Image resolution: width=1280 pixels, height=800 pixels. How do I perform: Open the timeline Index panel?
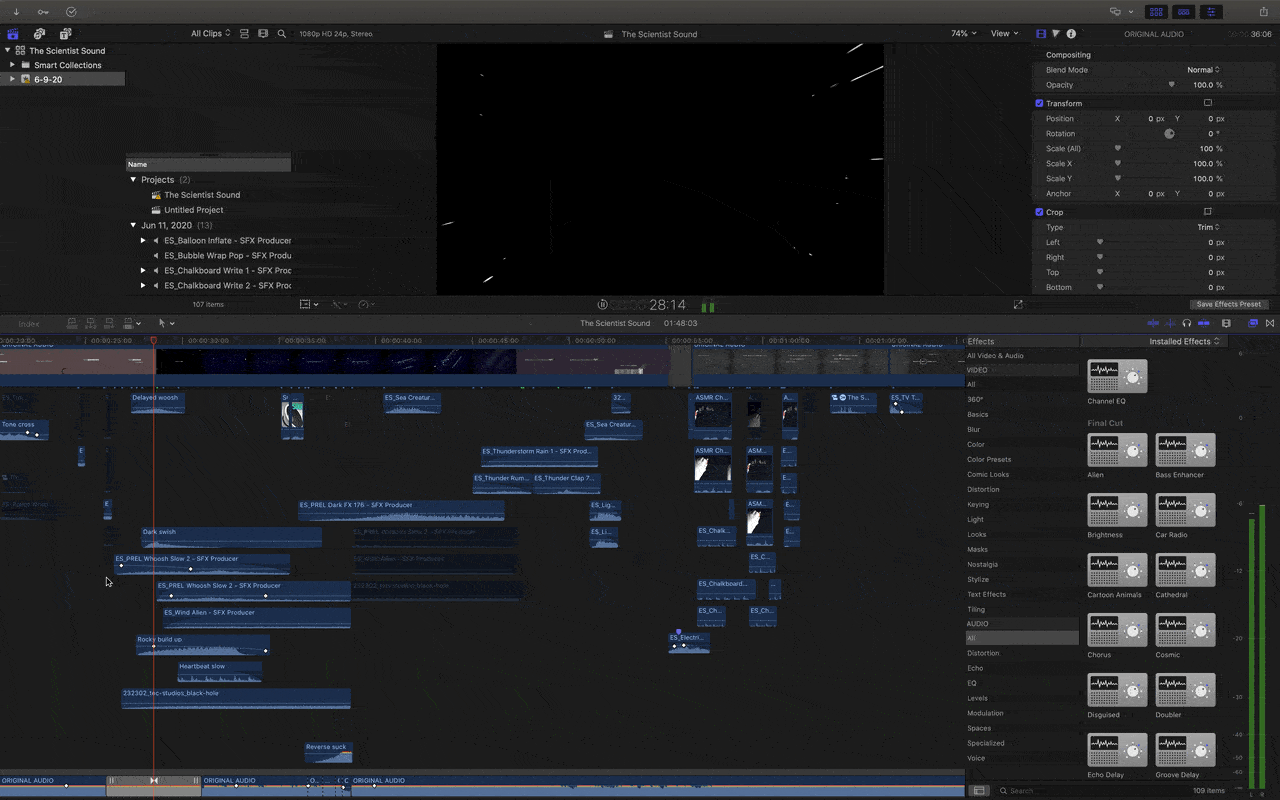[x=29, y=323]
